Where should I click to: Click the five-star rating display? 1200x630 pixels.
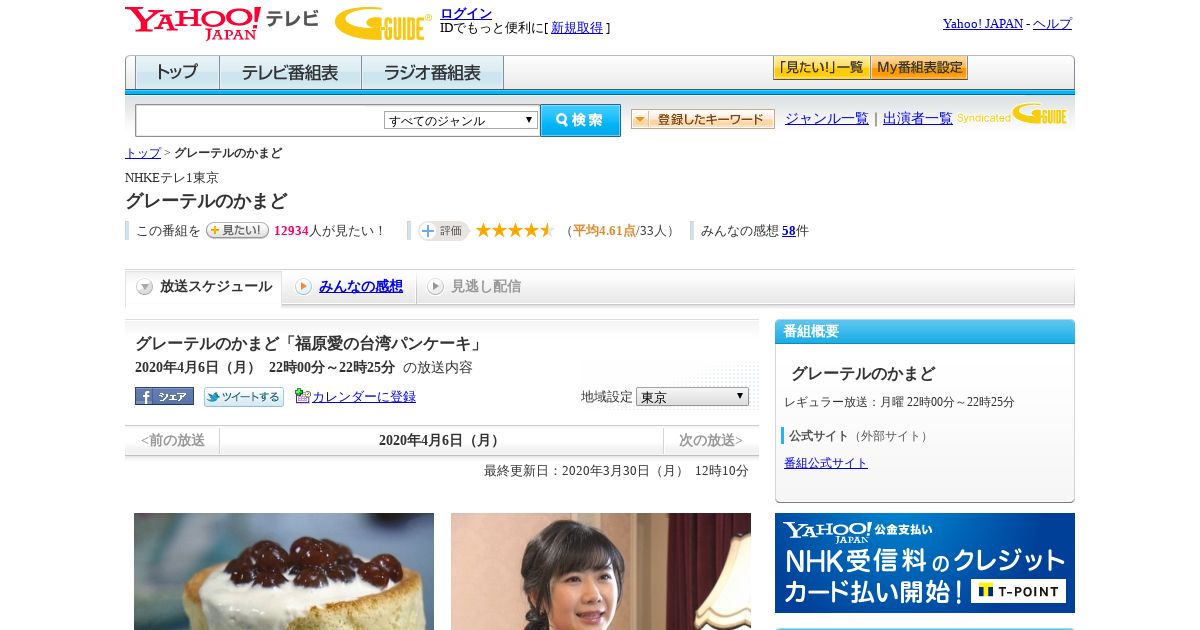tap(515, 230)
